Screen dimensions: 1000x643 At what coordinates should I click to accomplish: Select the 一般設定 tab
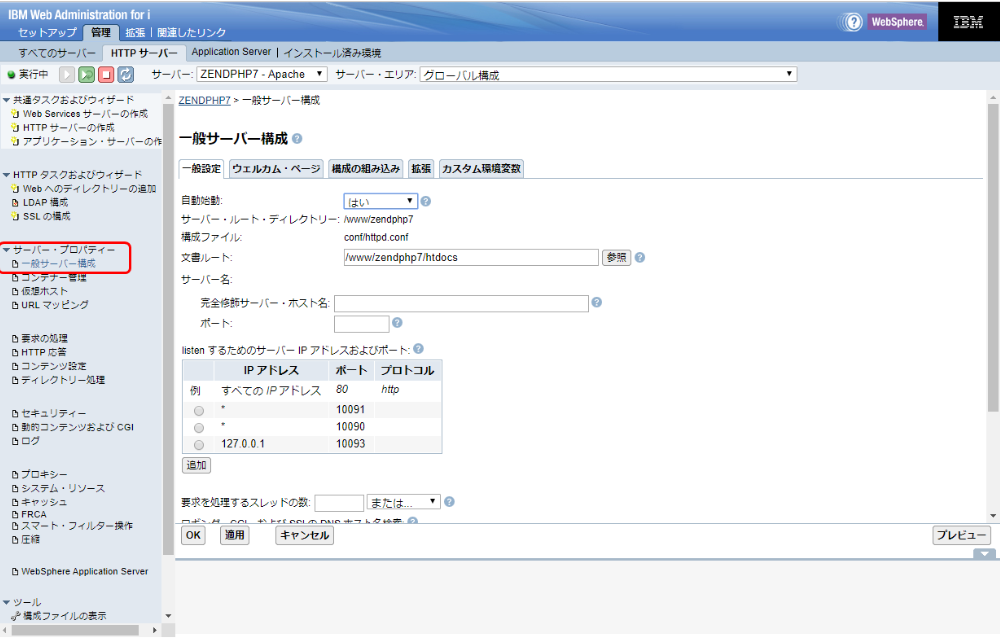pos(202,168)
